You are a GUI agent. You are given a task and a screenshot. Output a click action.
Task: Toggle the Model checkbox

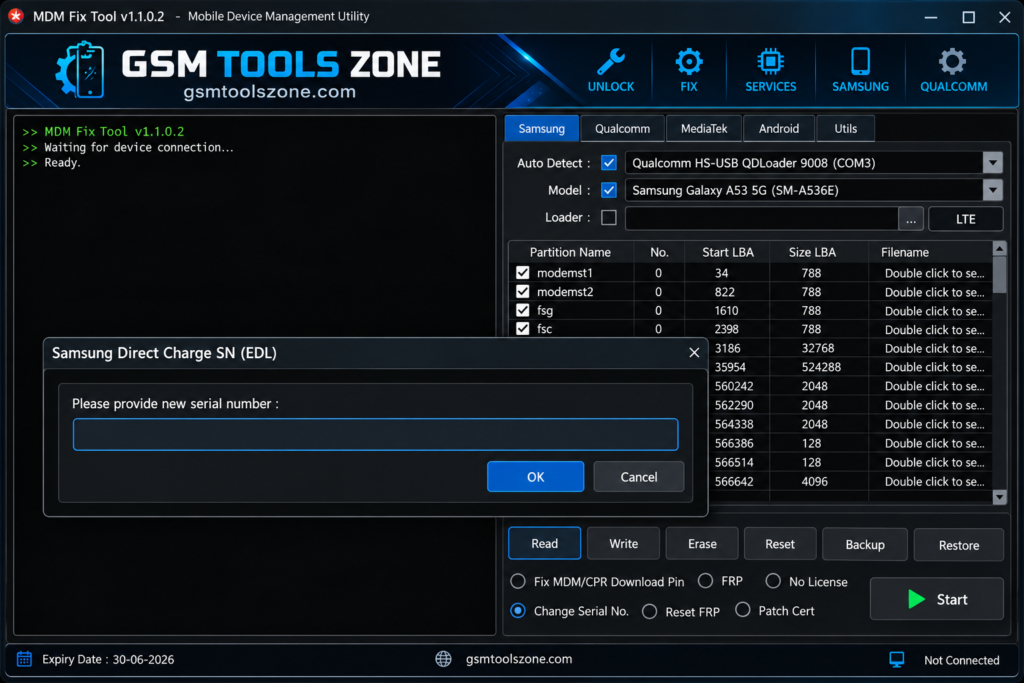(609, 190)
